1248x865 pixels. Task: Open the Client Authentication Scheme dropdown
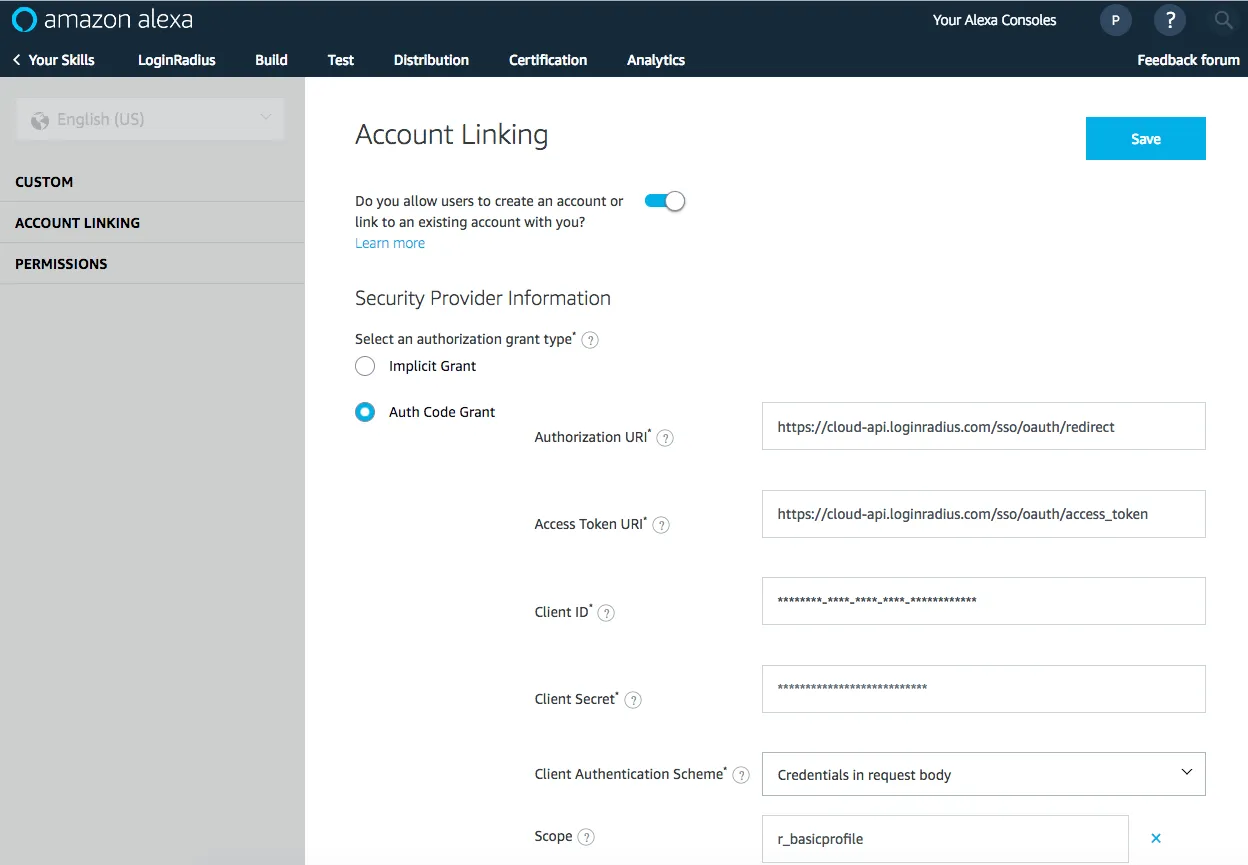[x=983, y=773]
